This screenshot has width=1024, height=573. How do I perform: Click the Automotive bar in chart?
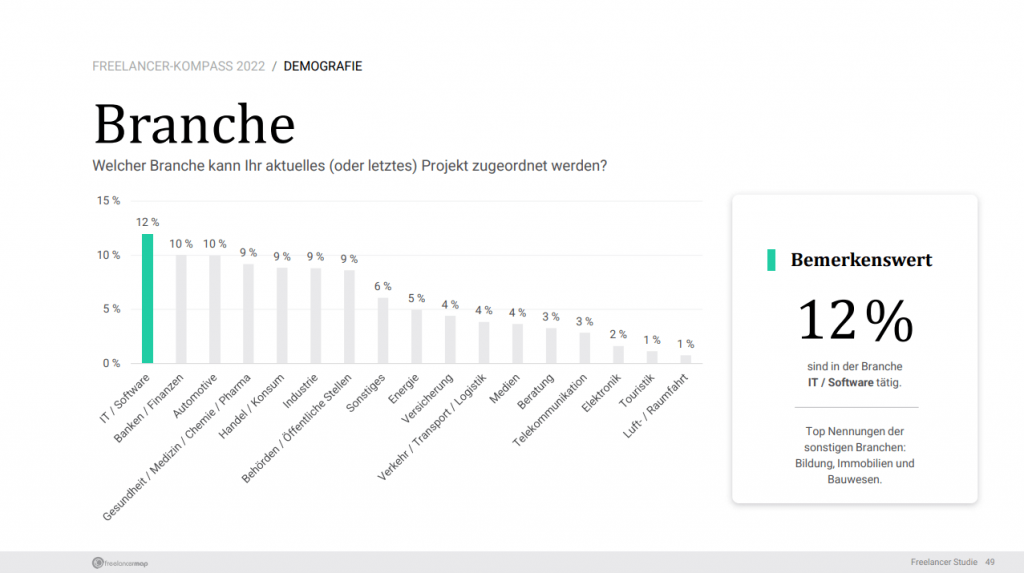click(x=215, y=310)
